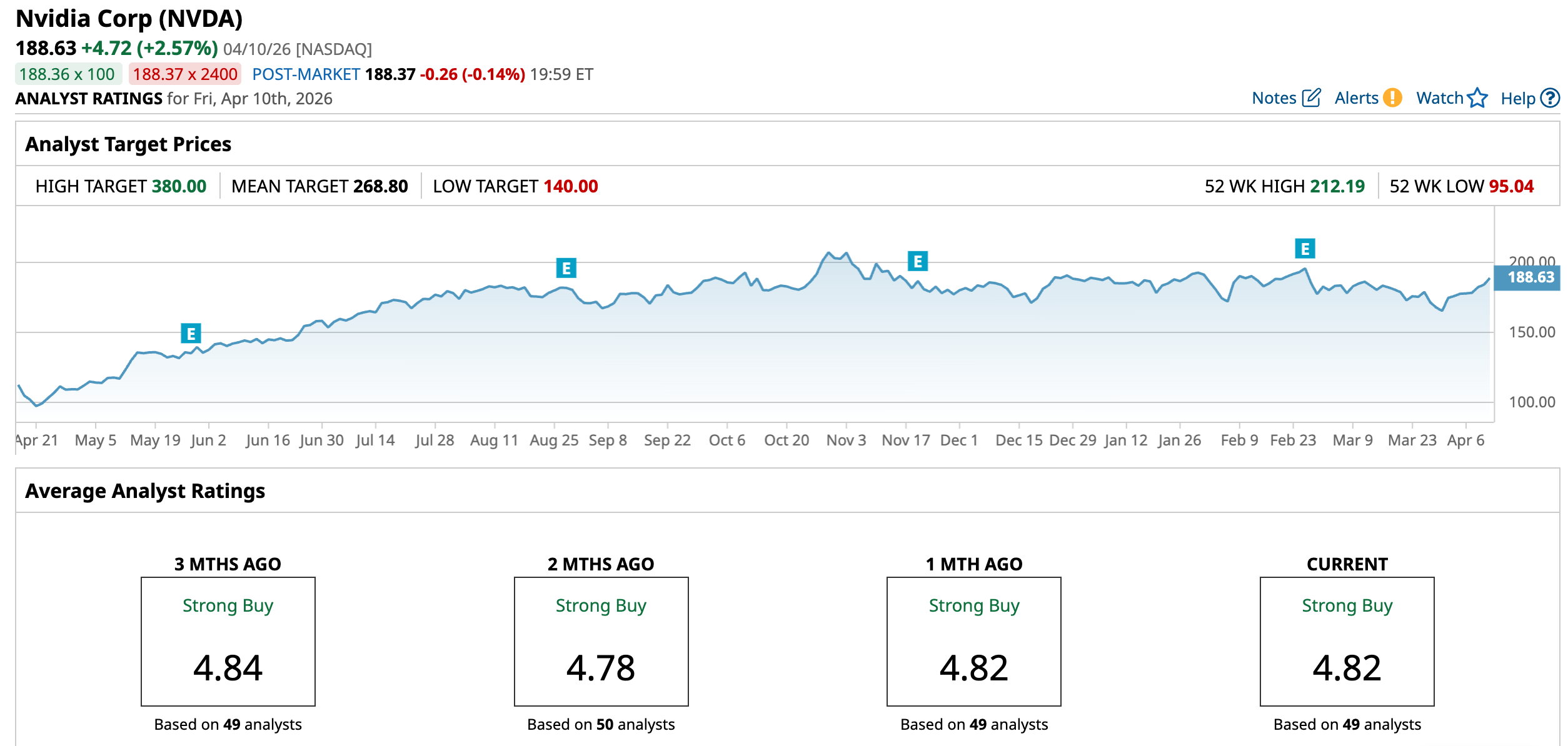Click the Nvidia Corp (NVDA) heading

click(x=129, y=19)
